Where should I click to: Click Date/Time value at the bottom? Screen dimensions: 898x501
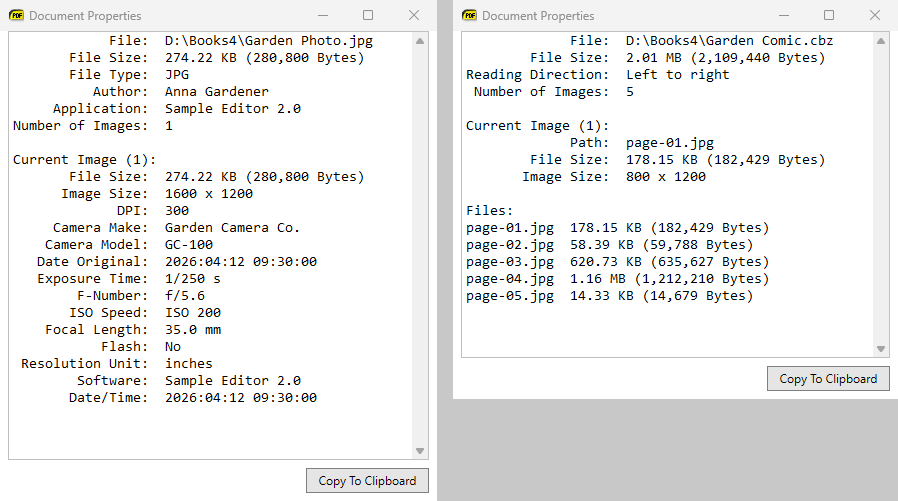click(241, 398)
